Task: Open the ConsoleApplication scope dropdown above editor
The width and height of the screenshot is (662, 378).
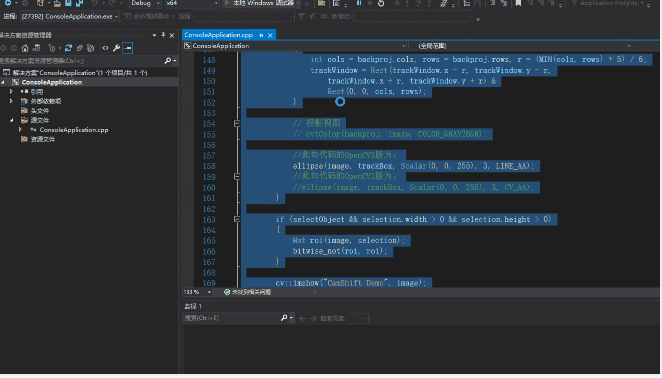Action: tap(295, 46)
